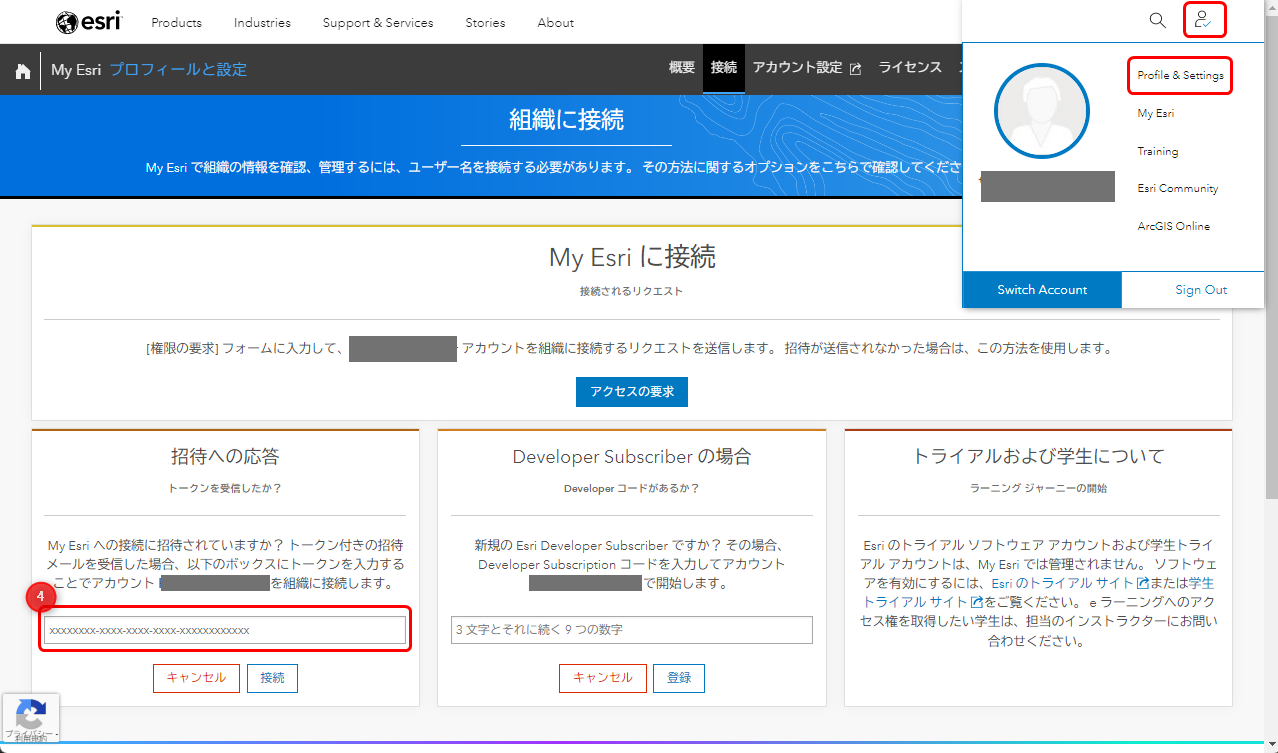This screenshot has height=753, width=1278.
Task: Click the Sign Out button
Action: (x=1201, y=290)
